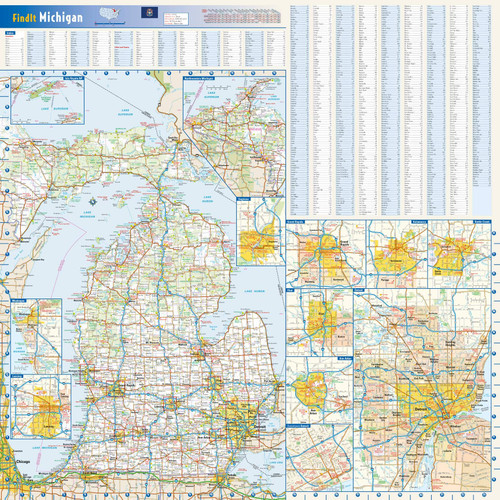The image size is (500, 500).
Task: Open the mileage chart in header corner
Action: pyautogui.click(x=240, y=15)
